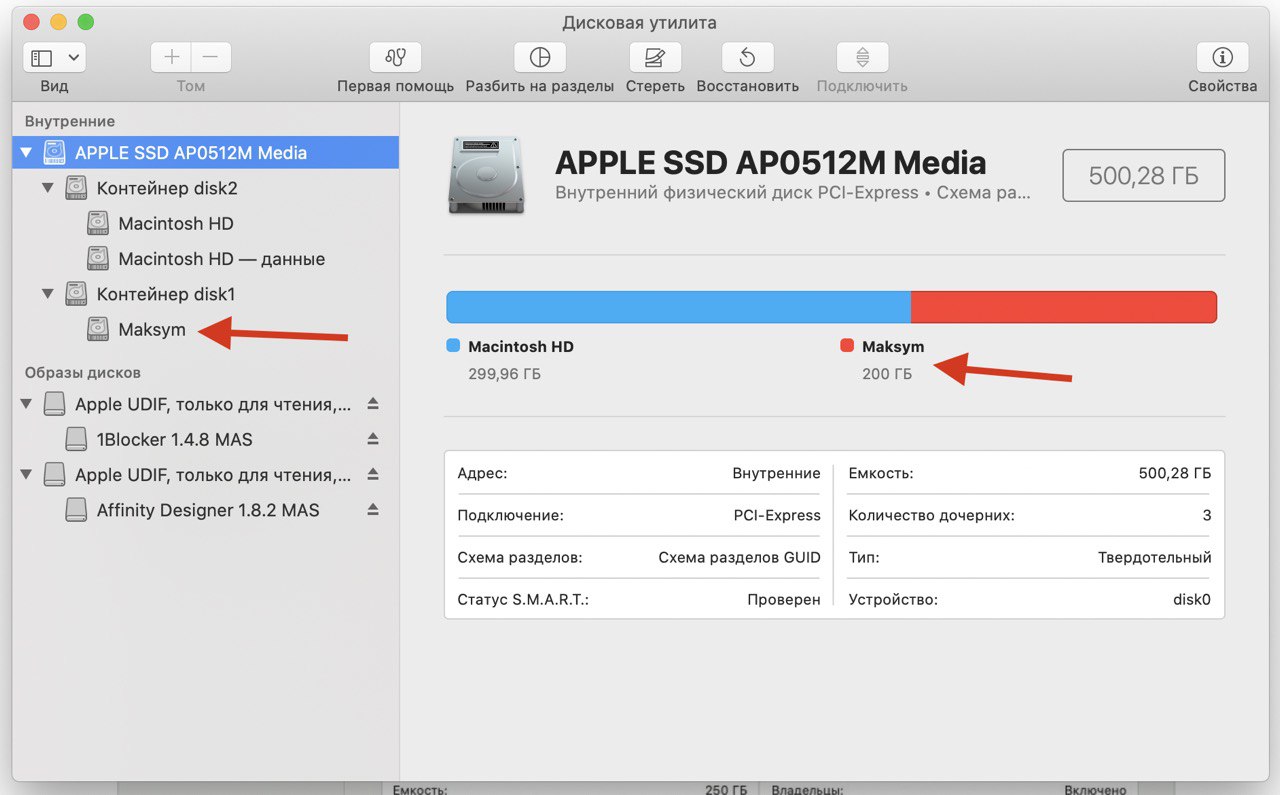Open the Info properties button

coord(1222,57)
